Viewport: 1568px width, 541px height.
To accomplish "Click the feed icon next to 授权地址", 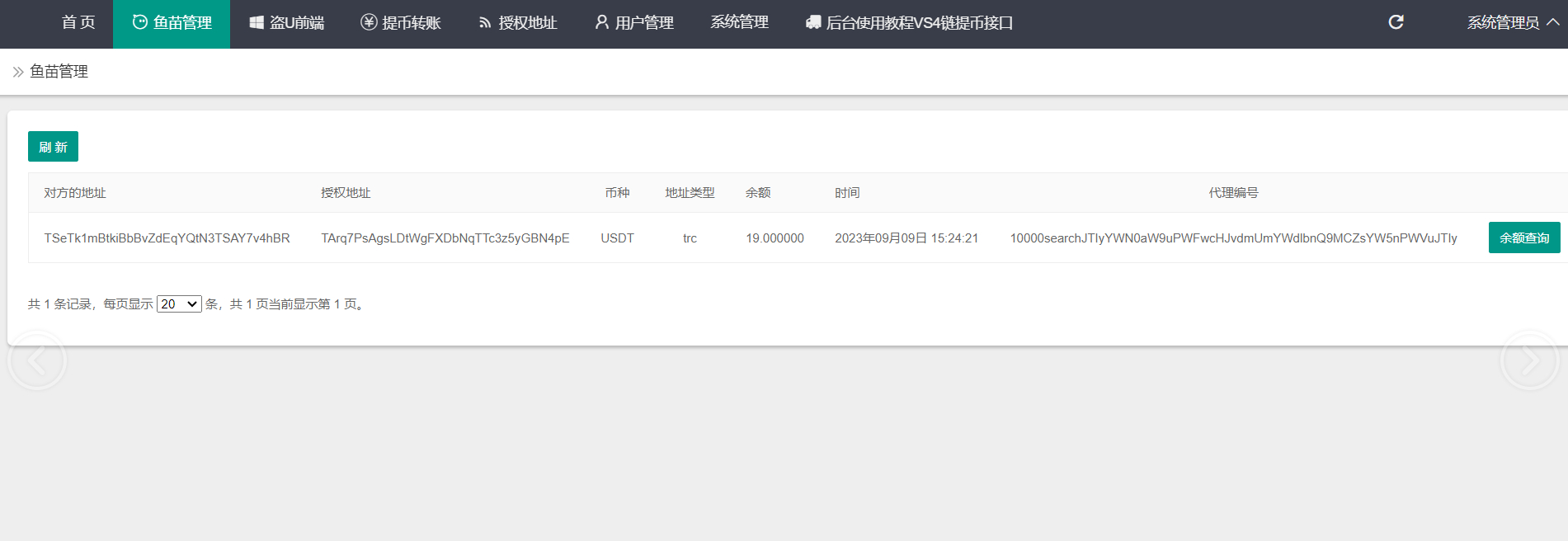I will click(x=485, y=22).
